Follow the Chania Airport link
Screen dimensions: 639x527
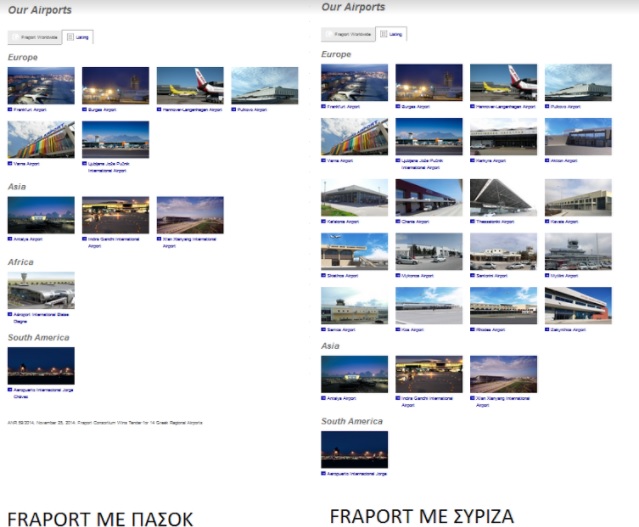click(415, 222)
